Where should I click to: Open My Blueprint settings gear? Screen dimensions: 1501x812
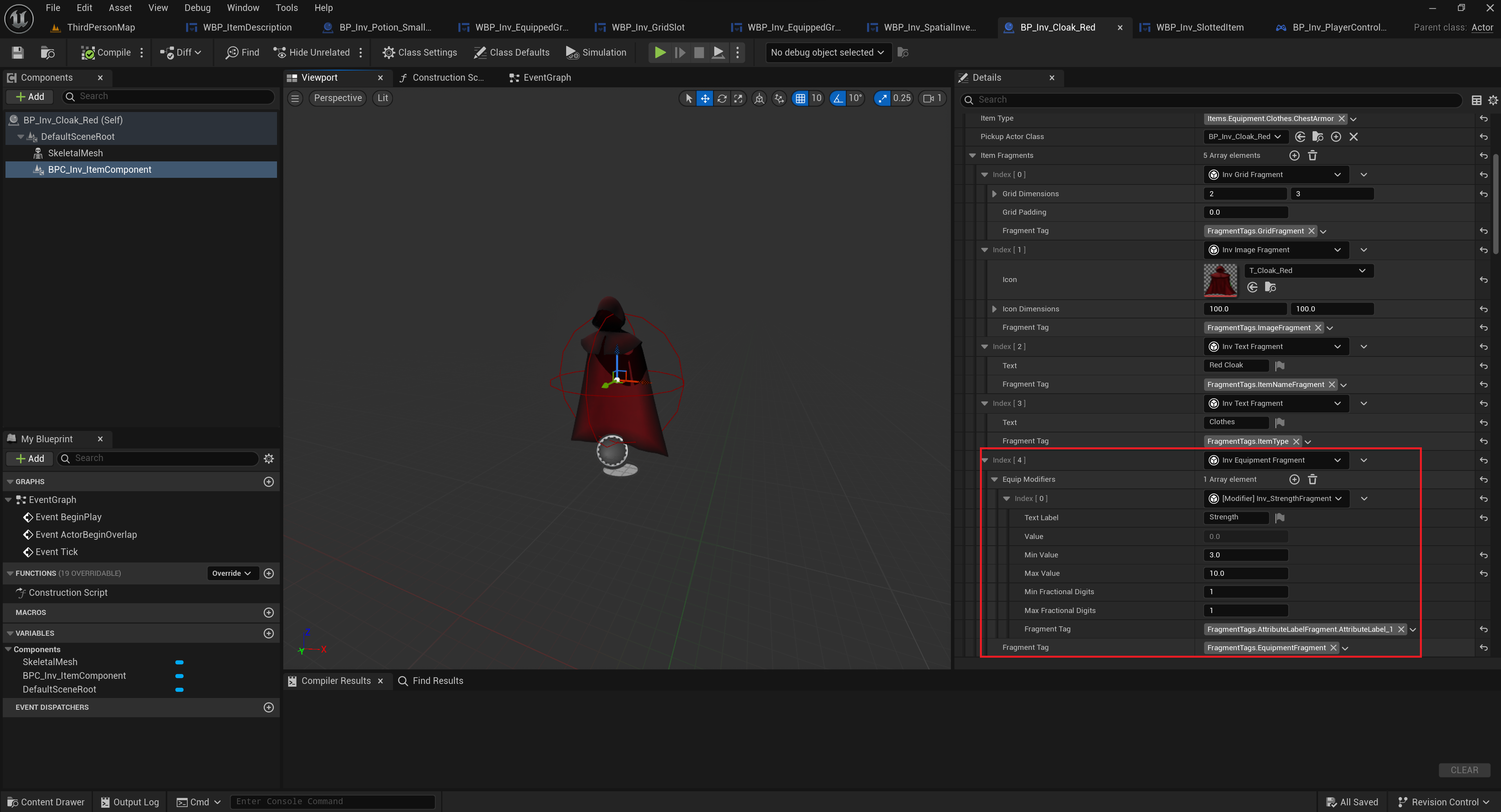[269, 458]
